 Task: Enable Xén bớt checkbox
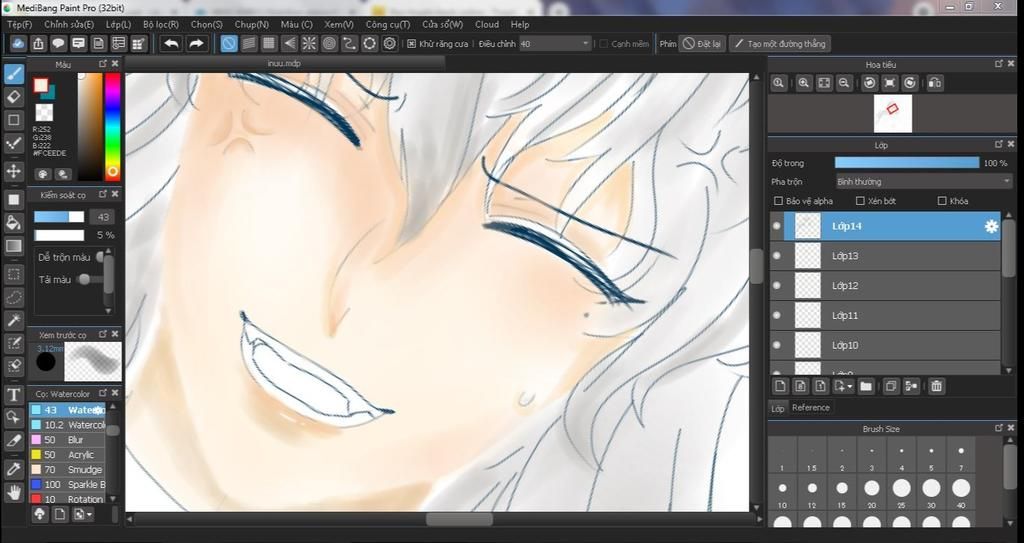pyautogui.click(x=860, y=201)
